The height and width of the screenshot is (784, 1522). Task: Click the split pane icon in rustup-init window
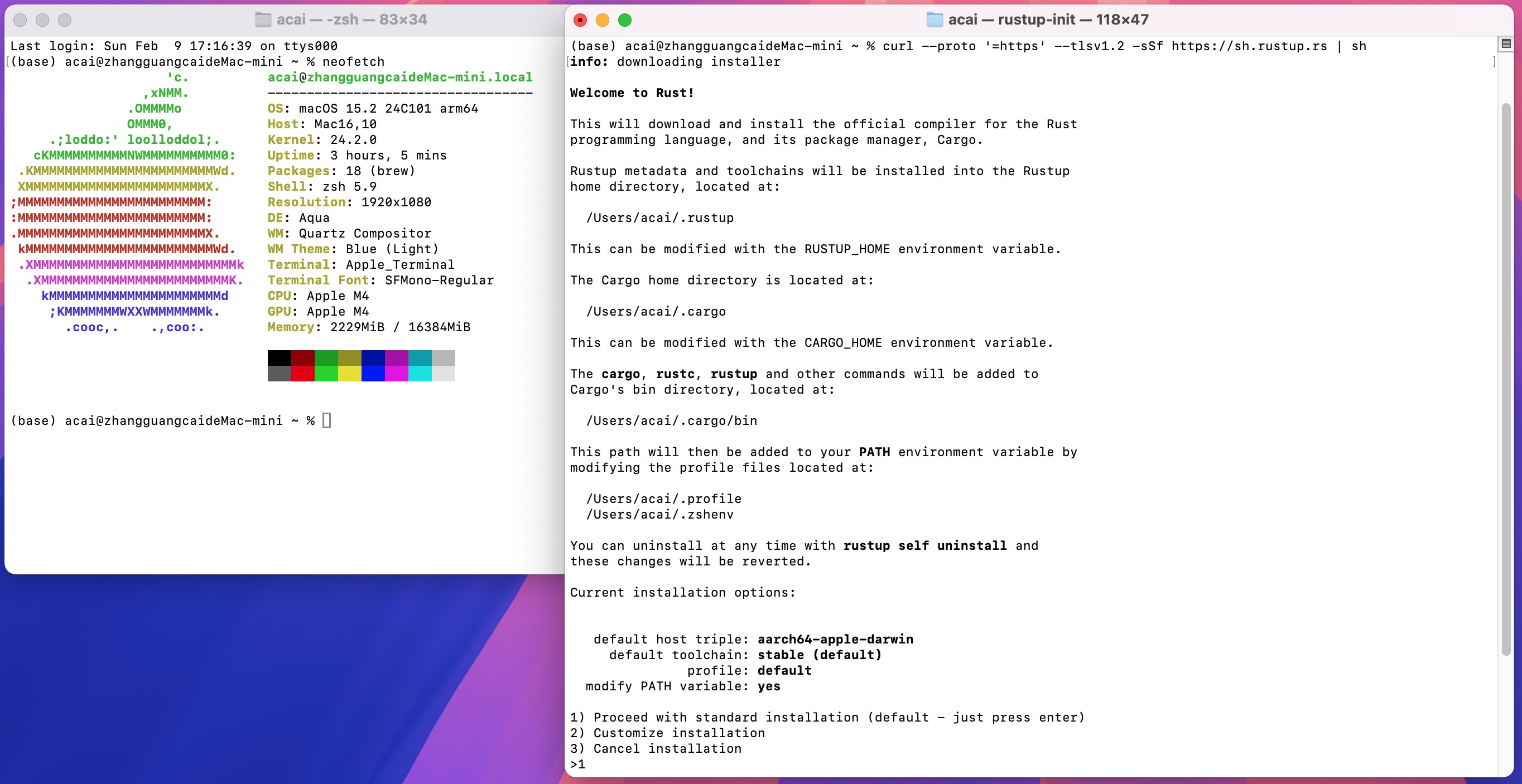pos(1505,43)
